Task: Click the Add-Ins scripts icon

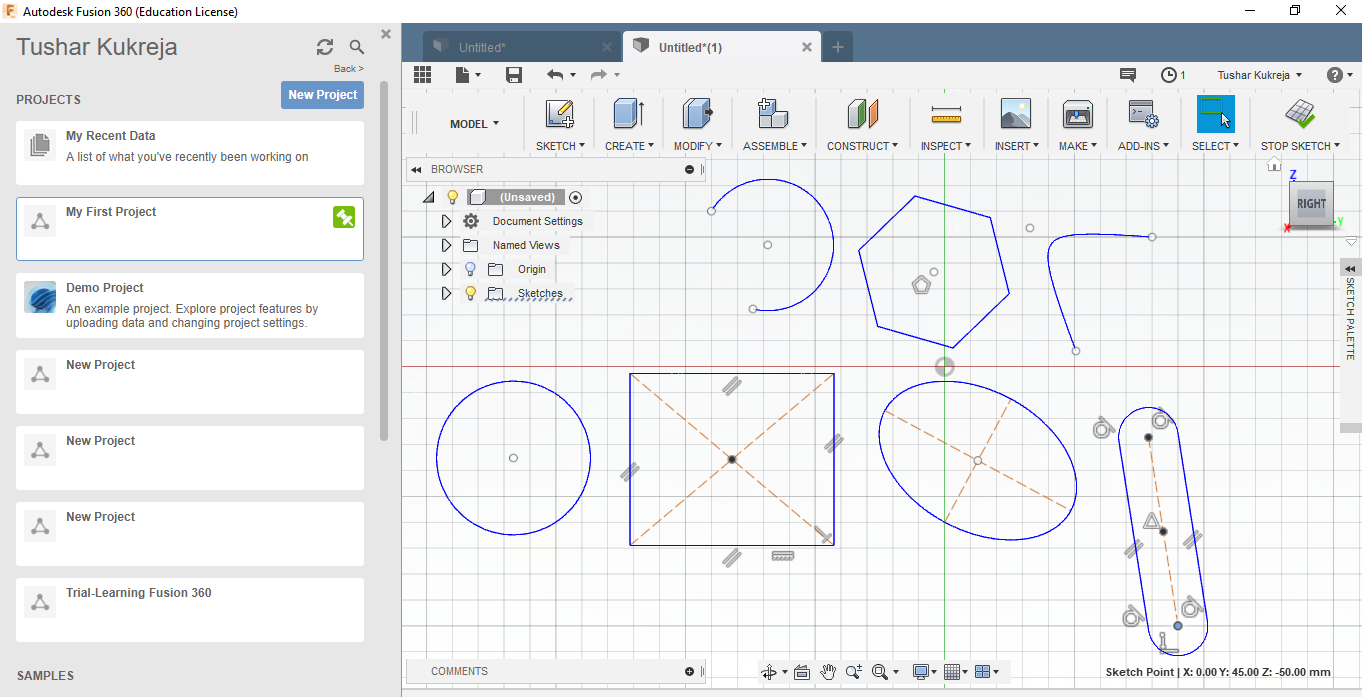Action: [1143, 114]
